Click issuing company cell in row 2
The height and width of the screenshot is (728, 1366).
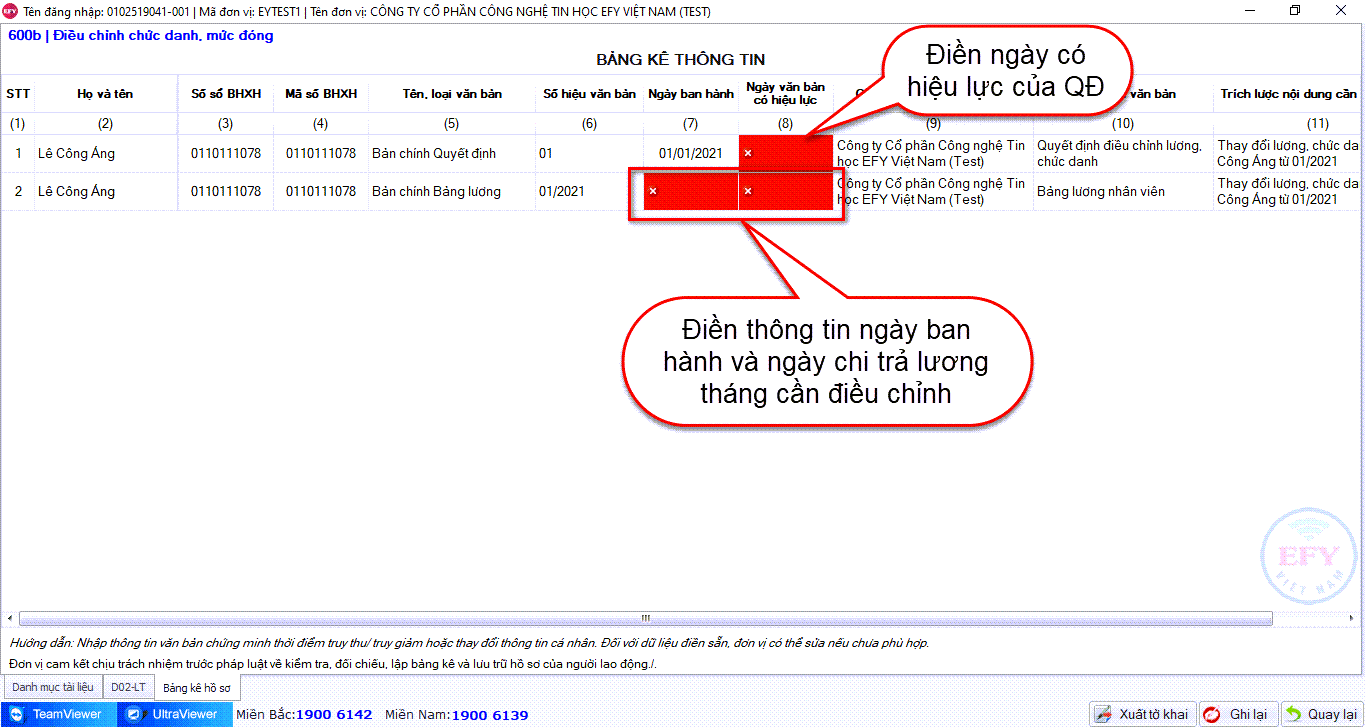pyautogui.click(x=933, y=191)
